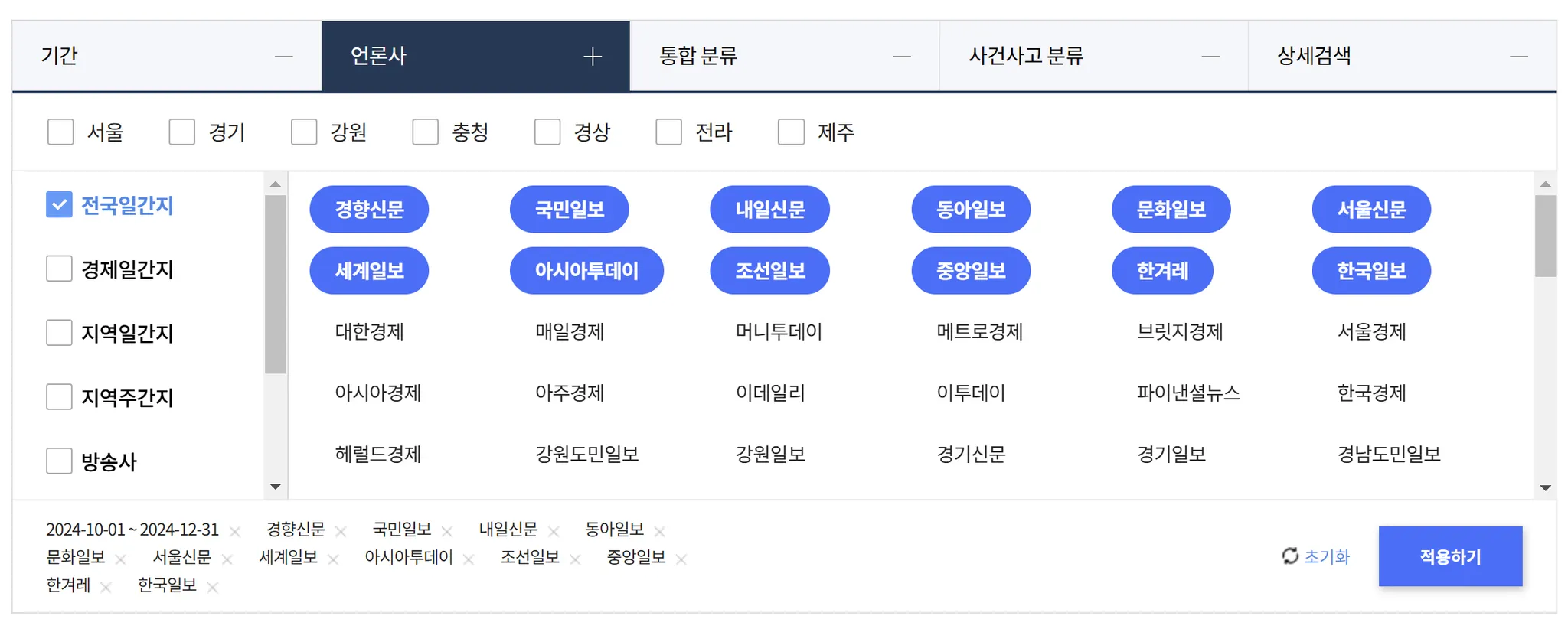The height and width of the screenshot is (629, 1568).
Task: Collapse the 언론사 panel with plus icon
Action: click(x=593, y=57)
